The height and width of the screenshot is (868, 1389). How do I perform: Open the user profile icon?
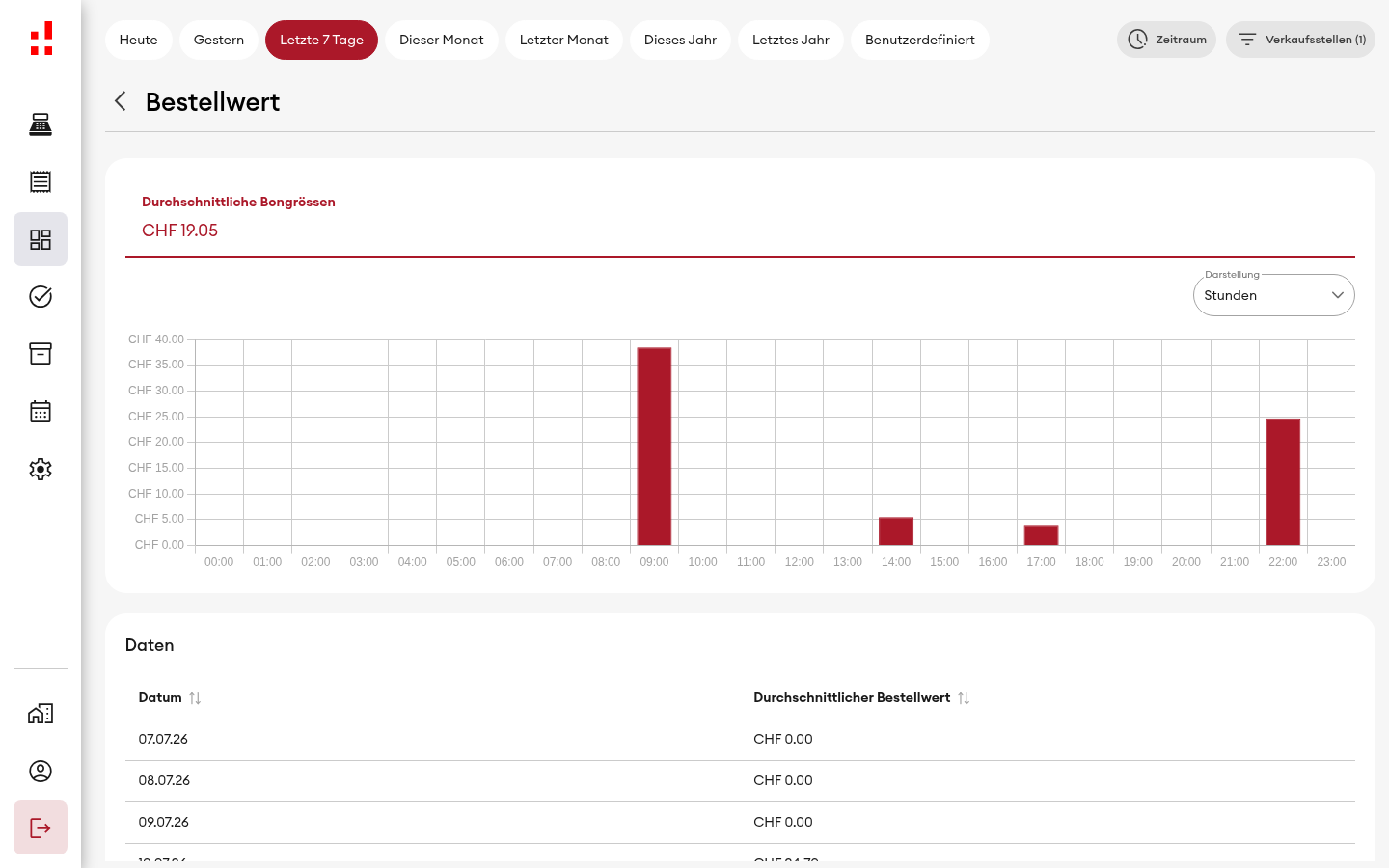click(x=41, y=771)
